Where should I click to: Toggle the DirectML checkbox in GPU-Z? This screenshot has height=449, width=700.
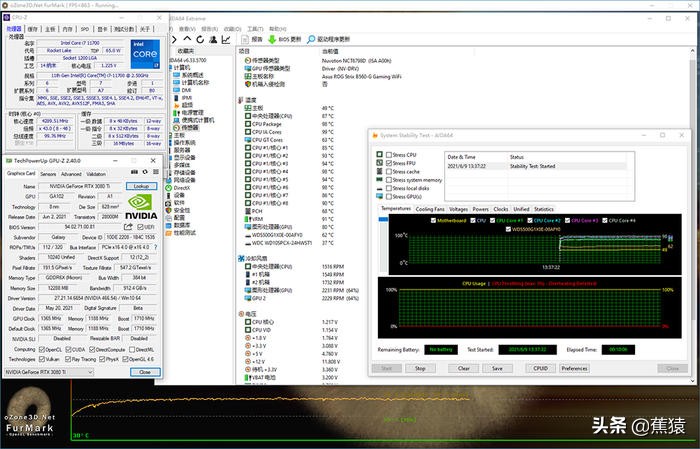[x=131, y=349]
